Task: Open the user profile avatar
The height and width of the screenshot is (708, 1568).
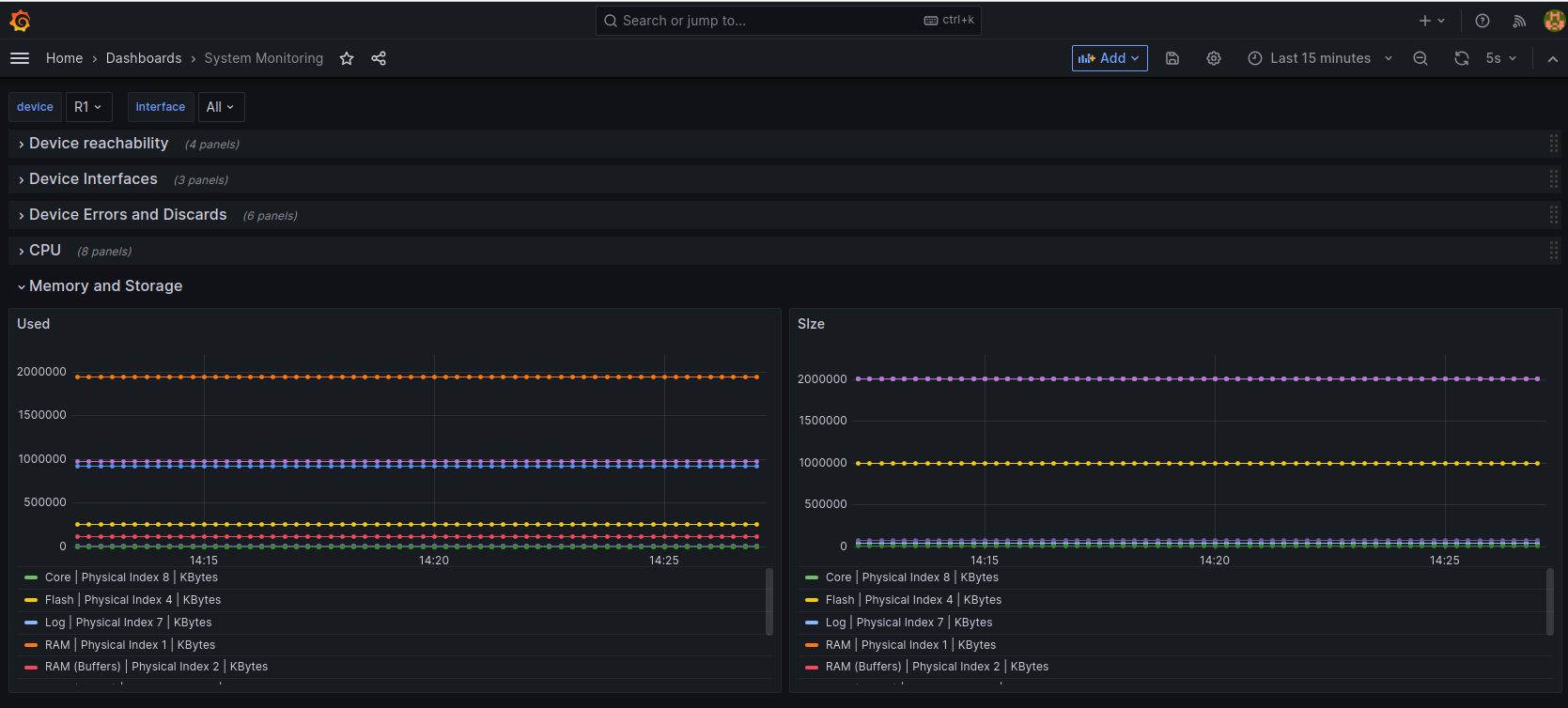Action: 1554,21
